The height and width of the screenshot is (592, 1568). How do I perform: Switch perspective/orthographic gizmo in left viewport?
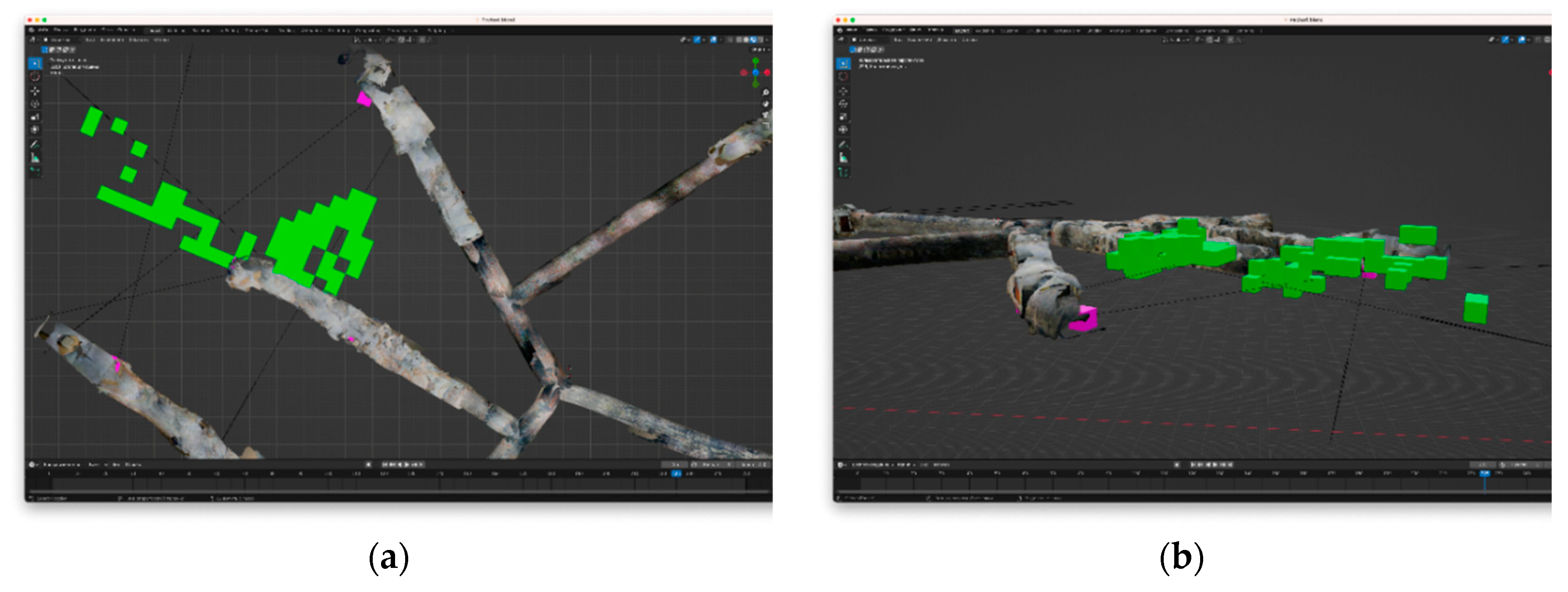(x=765, y=125)
